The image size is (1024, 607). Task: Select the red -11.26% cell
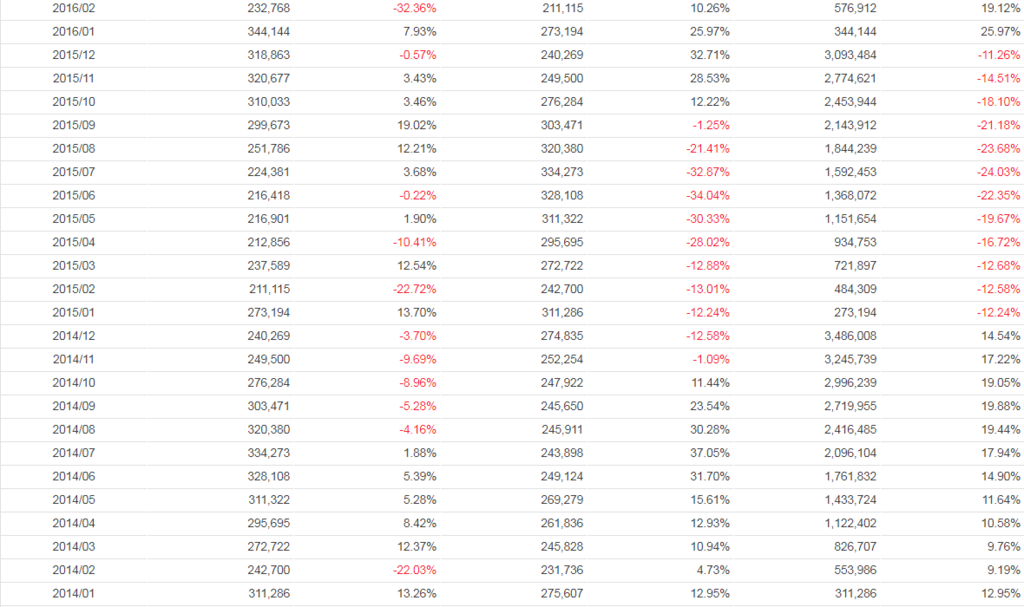1001,55
